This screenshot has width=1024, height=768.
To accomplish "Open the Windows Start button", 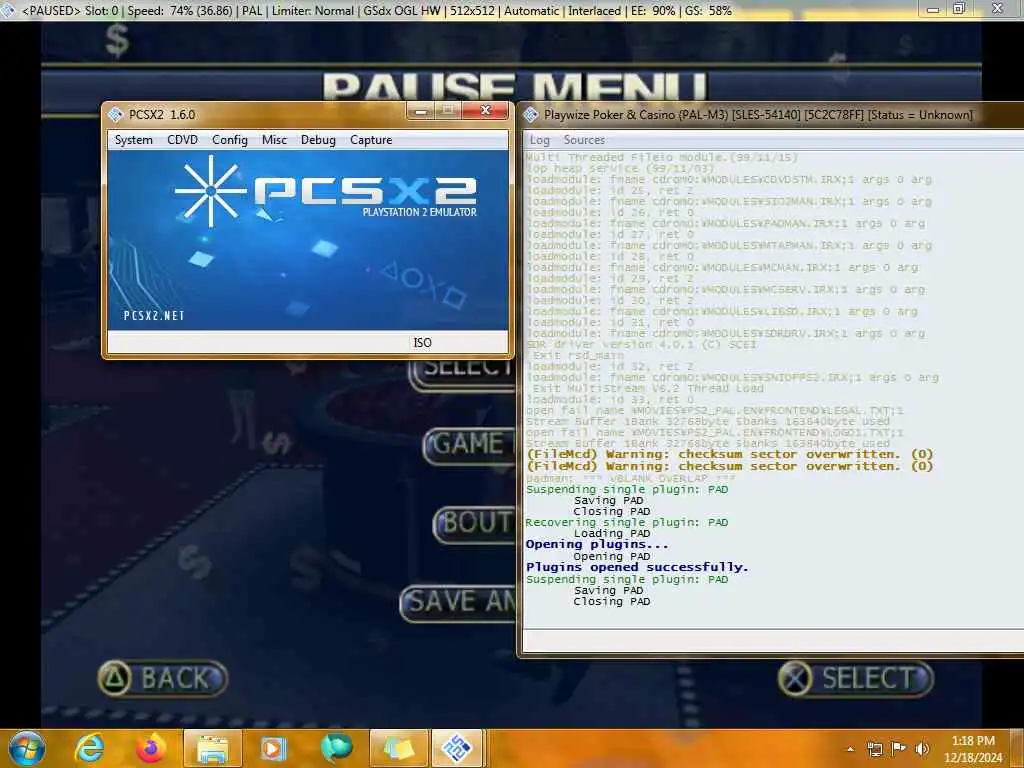I will [x=25, y=748].
